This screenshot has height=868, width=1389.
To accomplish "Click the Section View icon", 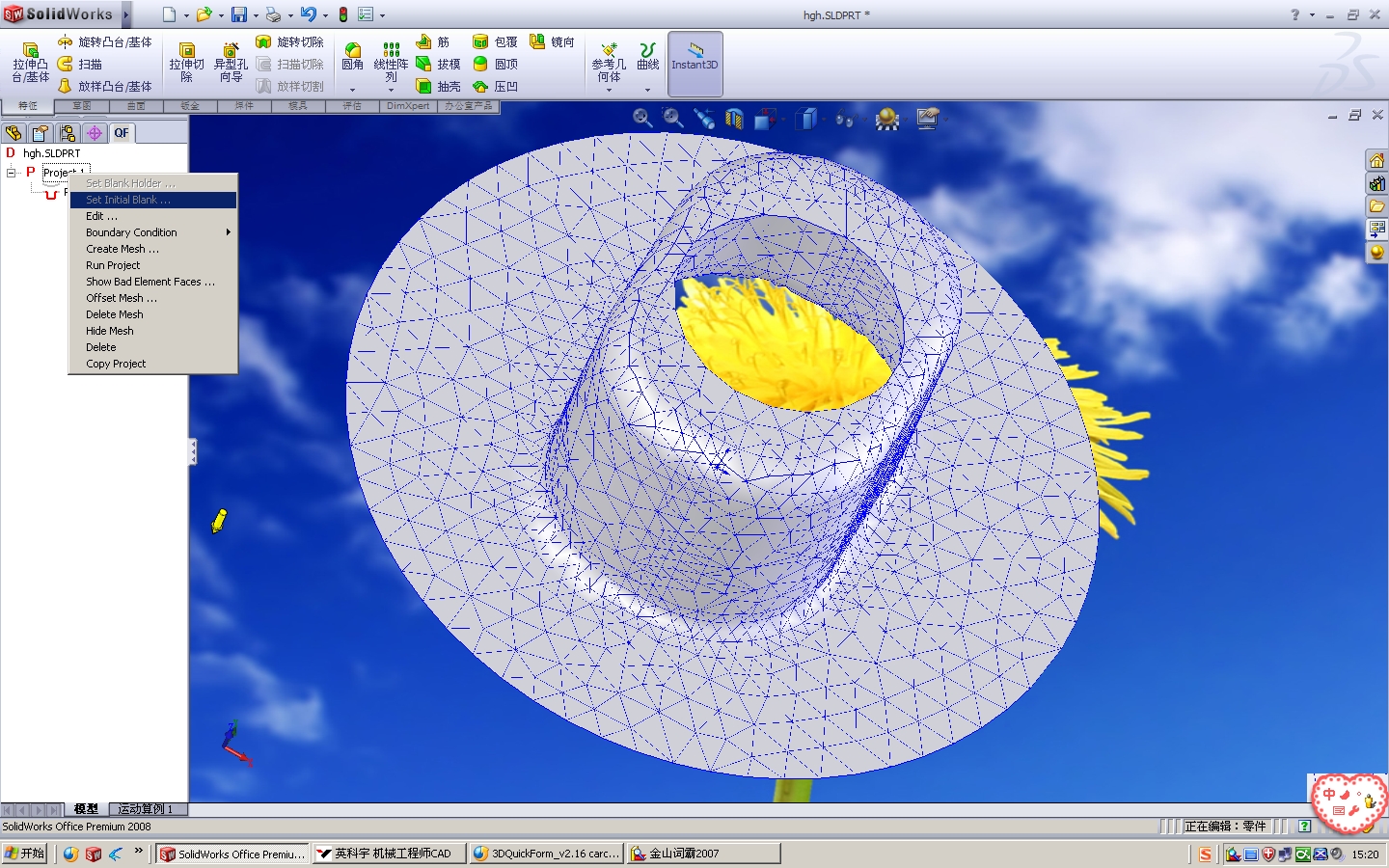I will (735, 119).
